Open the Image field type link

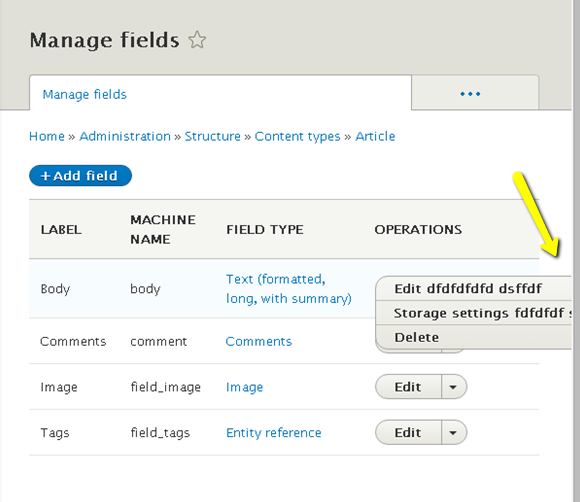point(245,387)
